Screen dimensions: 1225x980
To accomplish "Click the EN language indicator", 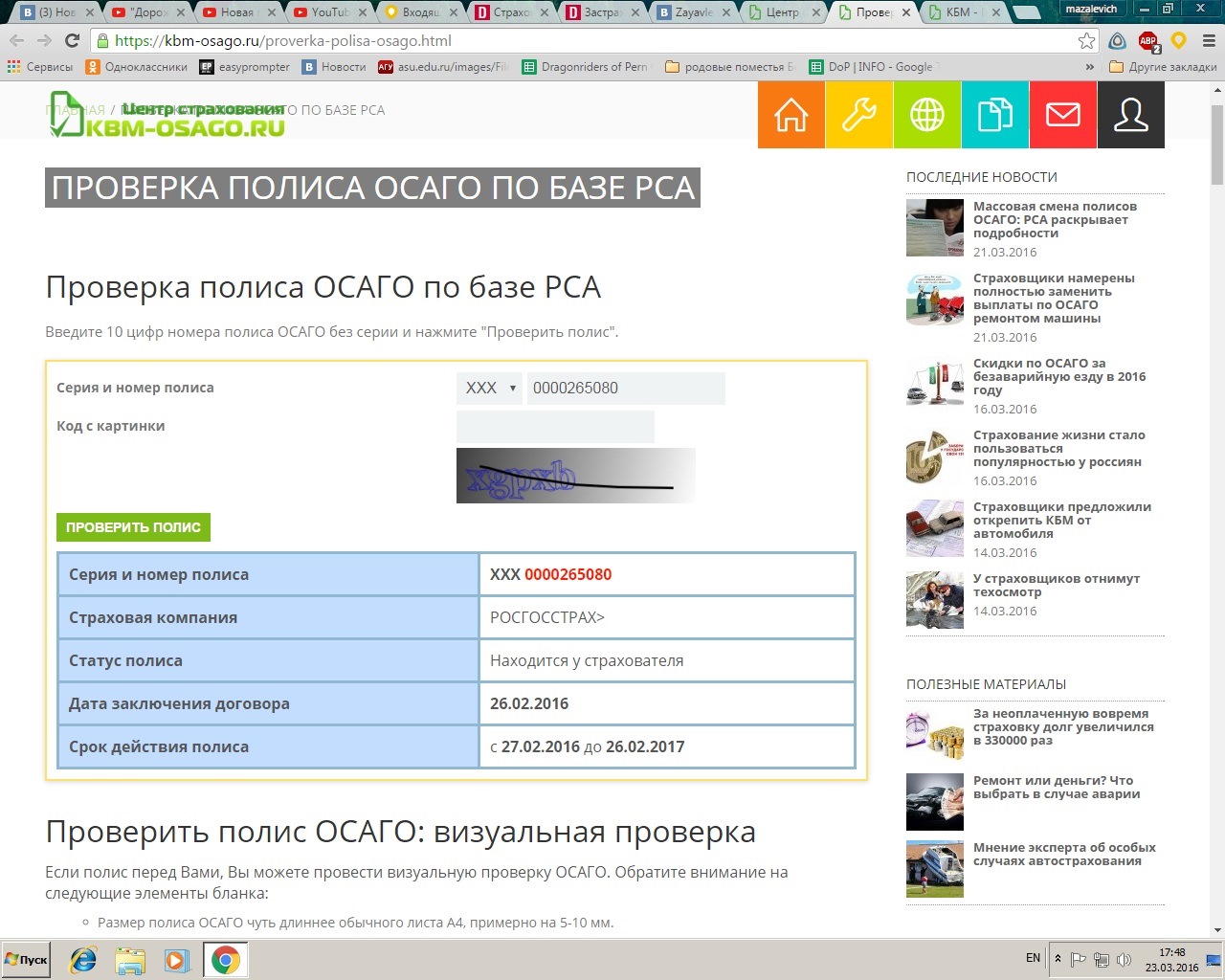I will 1033,958.
